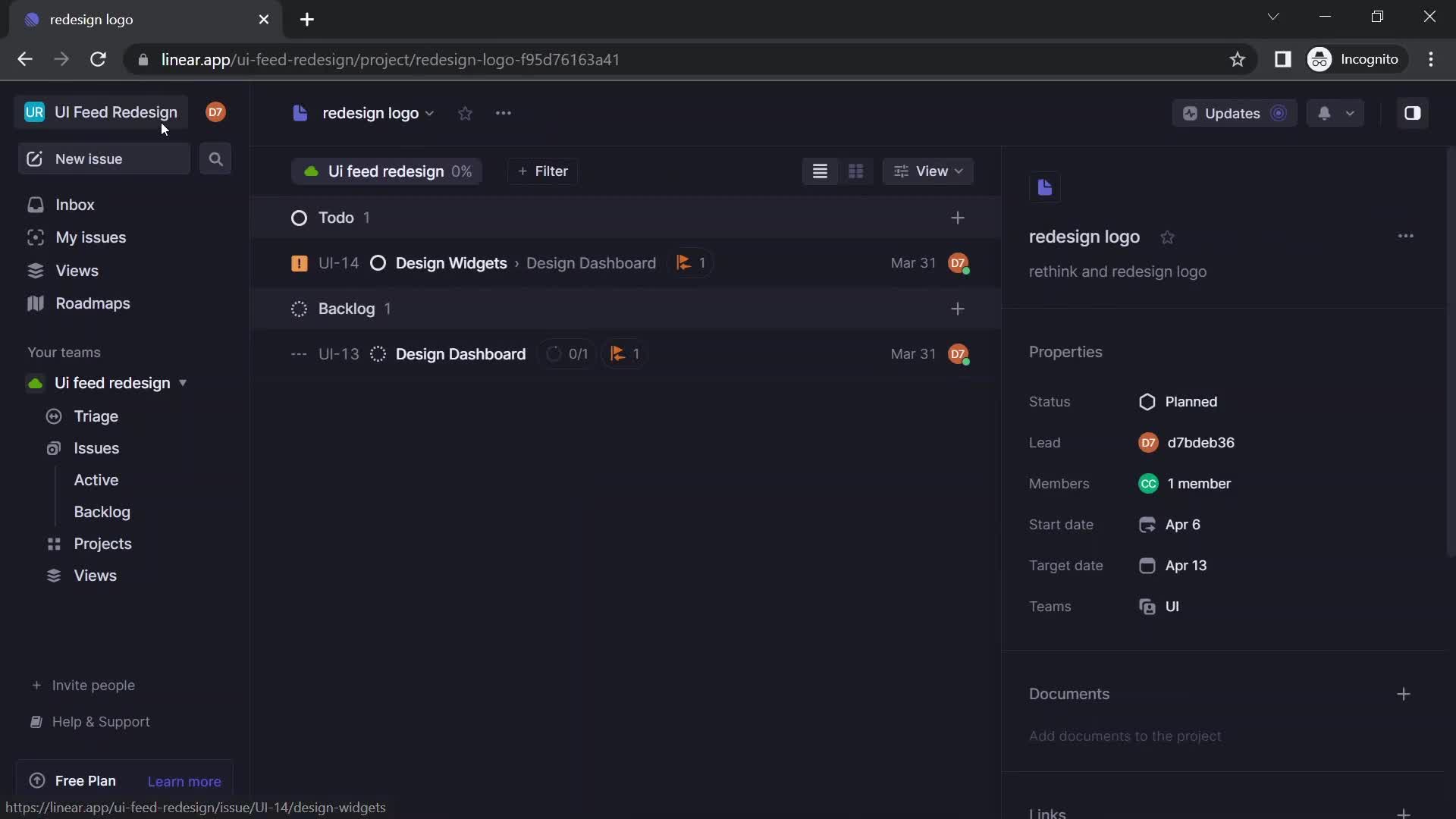Expand the redesign logo project dropdown
The height and width of the screenshot is (819, 1456).
(430, 113)
